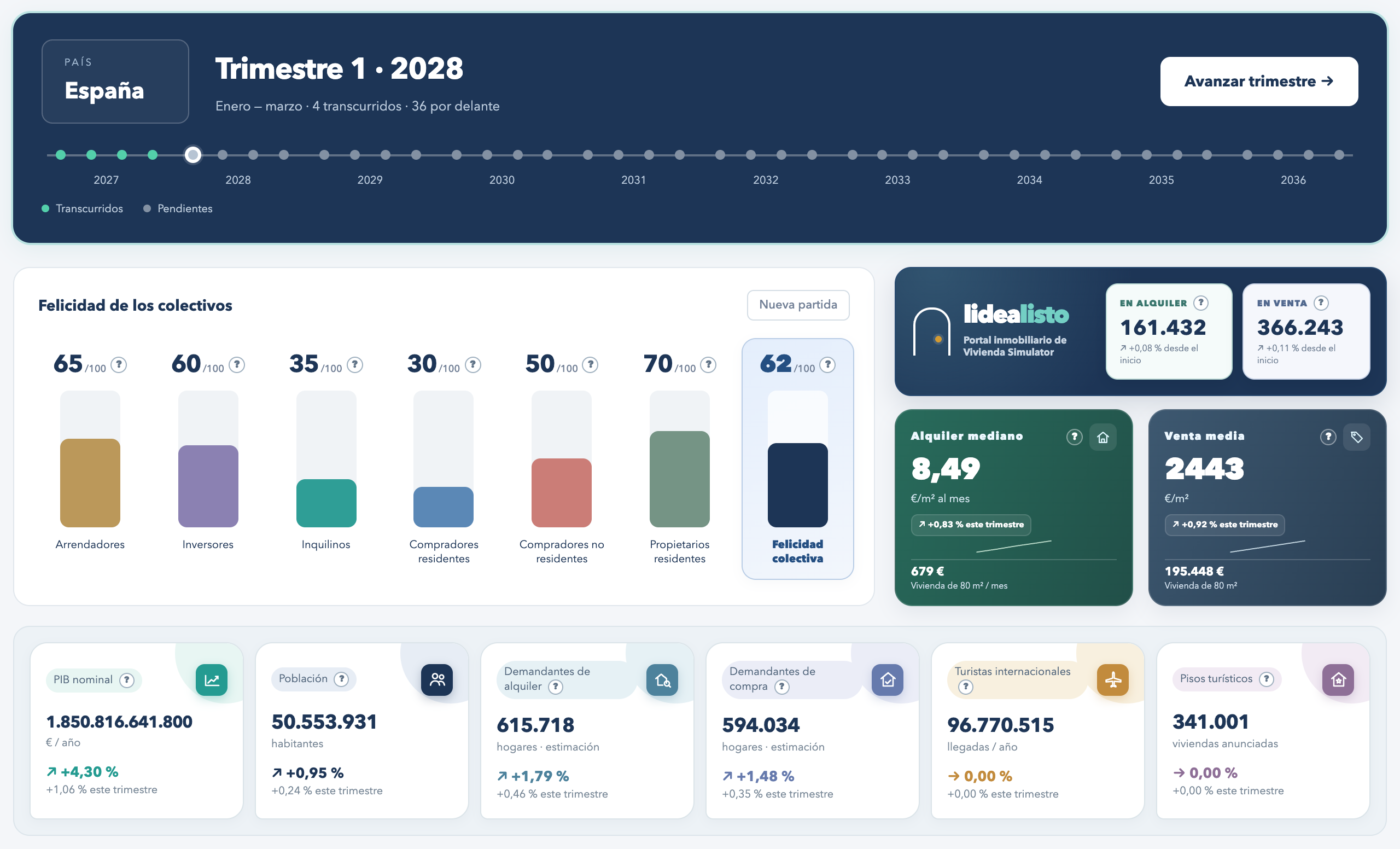
Task: Click the Demandantes de alquiler help icon
Action: (555, 687)
